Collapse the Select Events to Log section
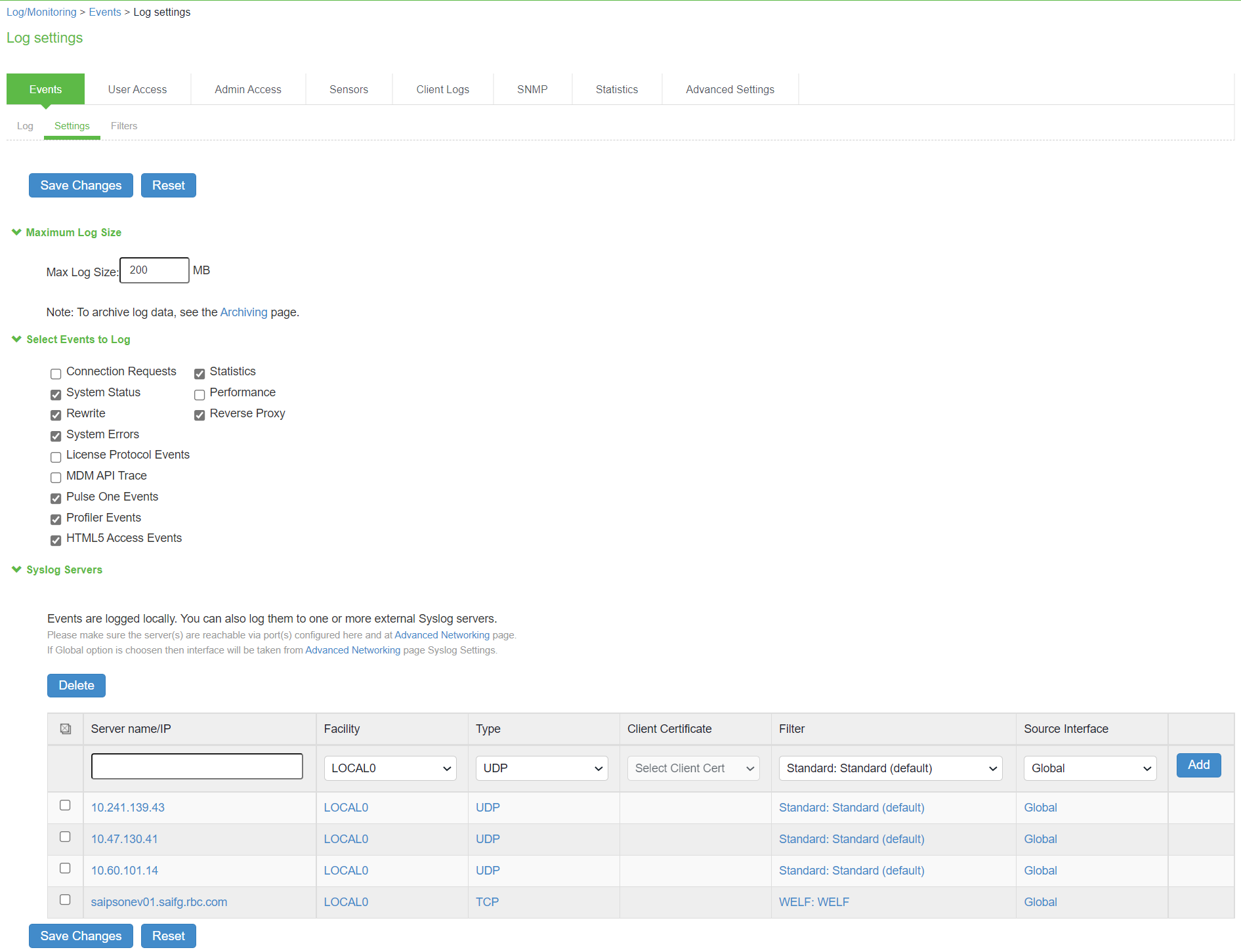 point(16,339)
